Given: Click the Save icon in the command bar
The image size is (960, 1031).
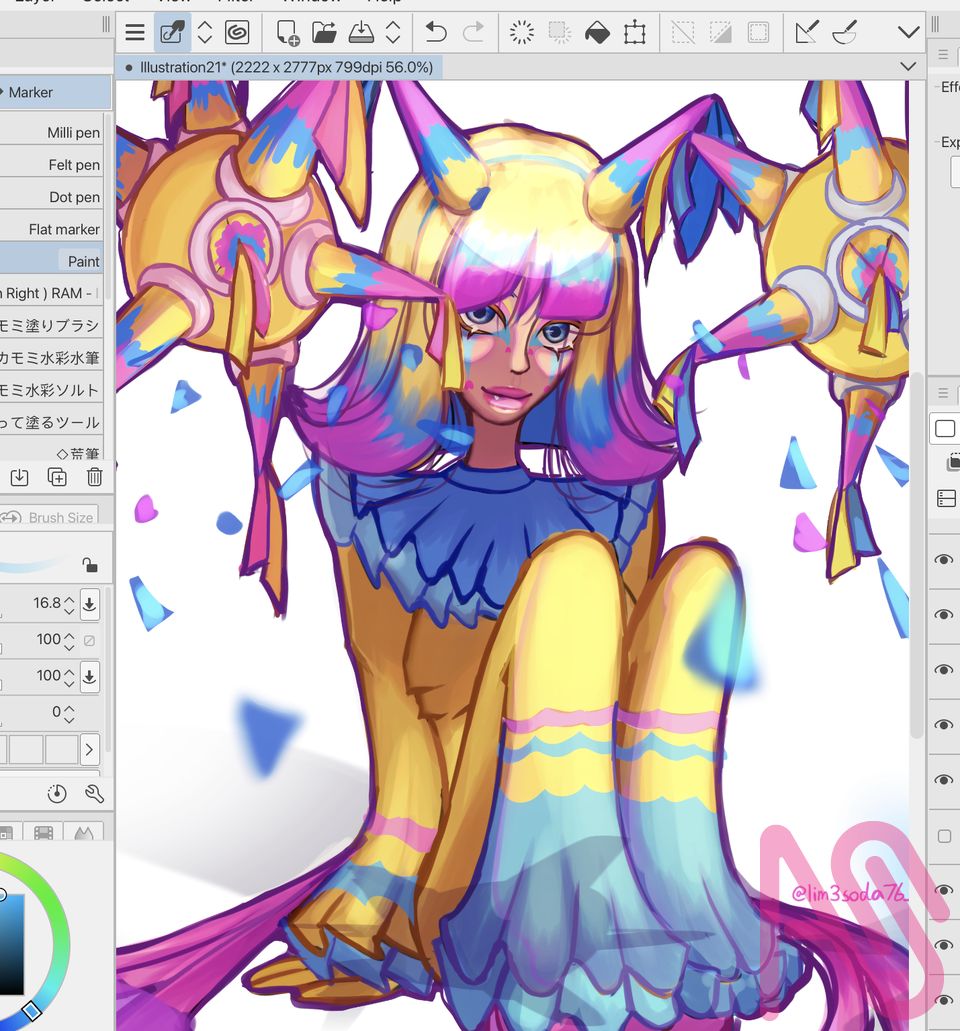Looking at the screenshot, I should pyautogui.click(x=361, y=33).
